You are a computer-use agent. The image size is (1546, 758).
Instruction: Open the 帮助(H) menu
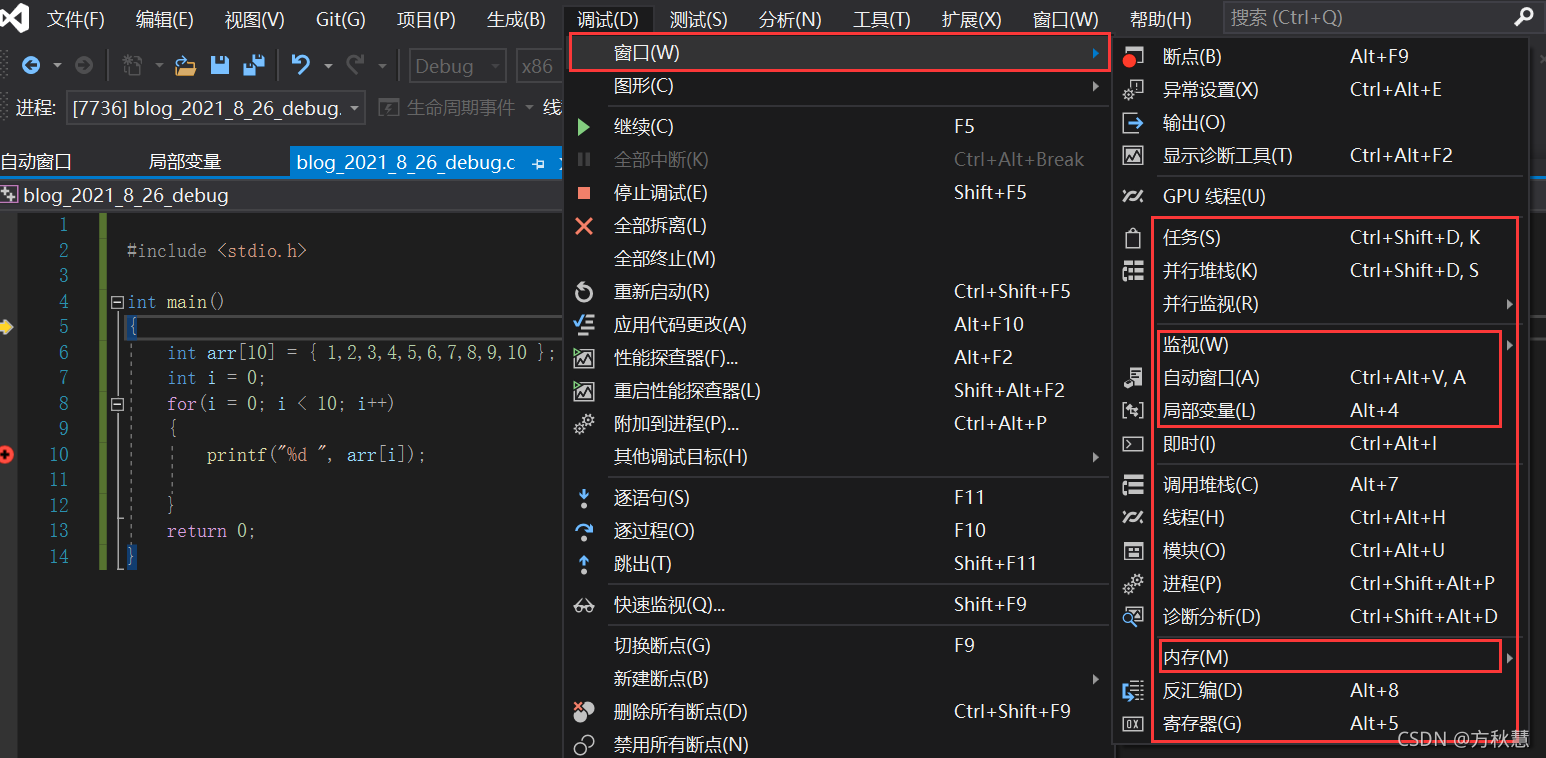point(1160,19)
